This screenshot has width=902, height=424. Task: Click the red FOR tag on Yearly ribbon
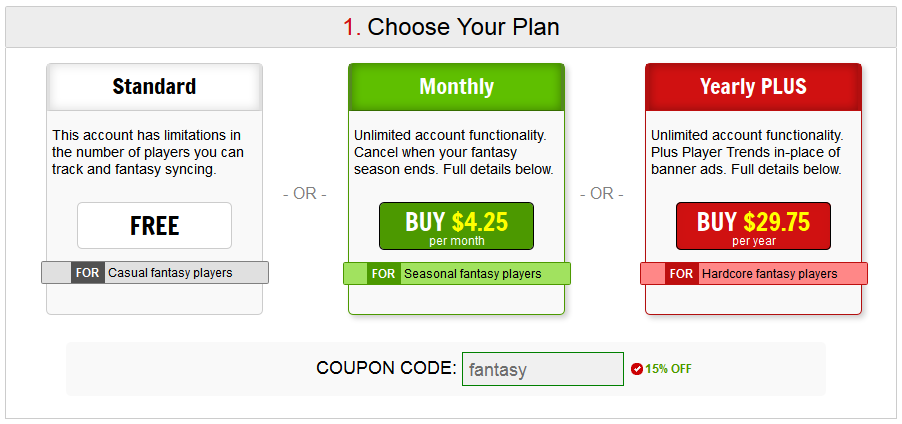point(681,274)
